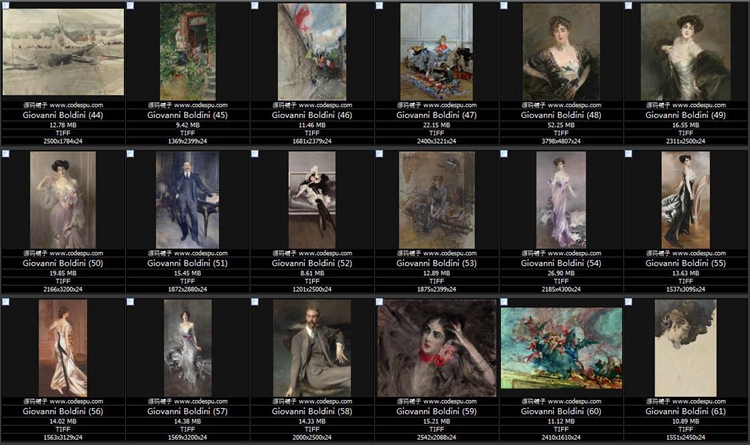Select the file name 'Giovanni Boldini (55)'
This screenshot has width=750, height=445.
tap(685, 263)
